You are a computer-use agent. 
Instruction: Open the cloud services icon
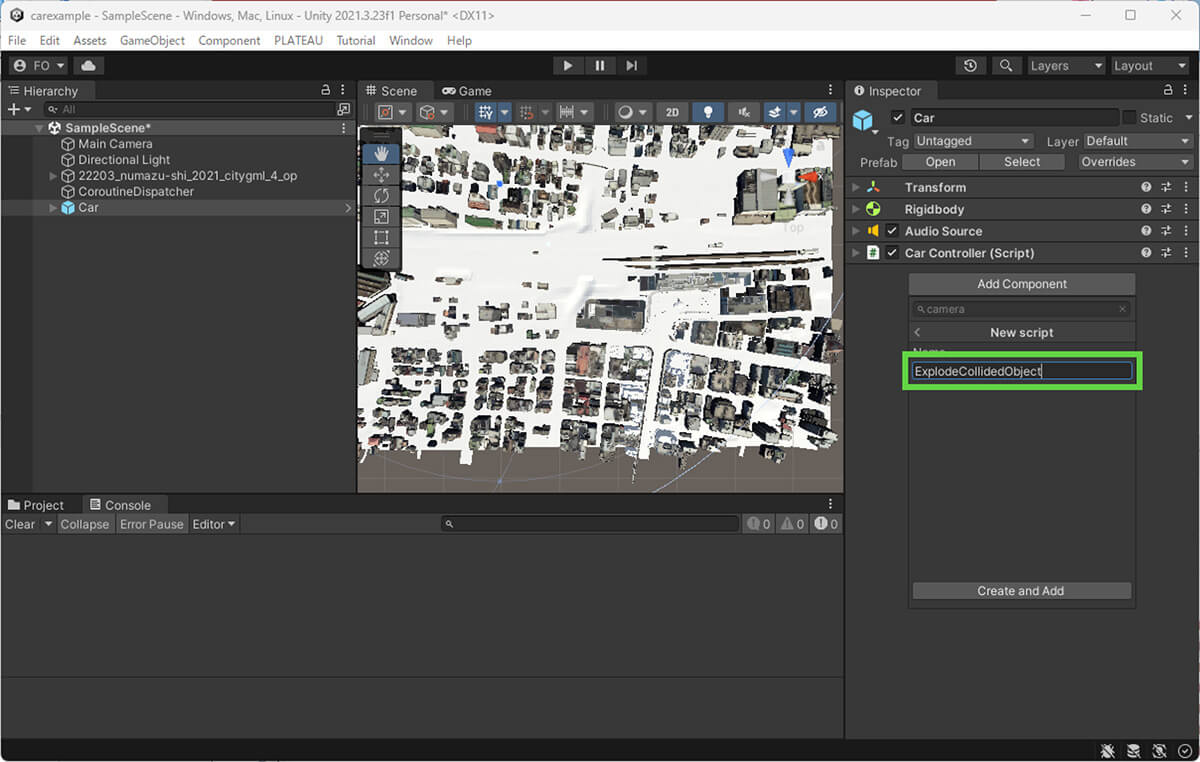pos(88,66)
